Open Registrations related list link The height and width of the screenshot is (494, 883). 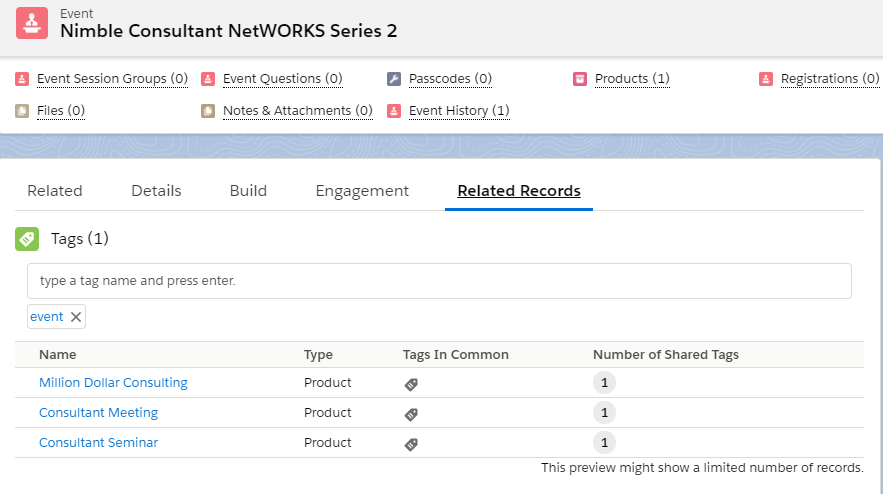click(829, 79)
